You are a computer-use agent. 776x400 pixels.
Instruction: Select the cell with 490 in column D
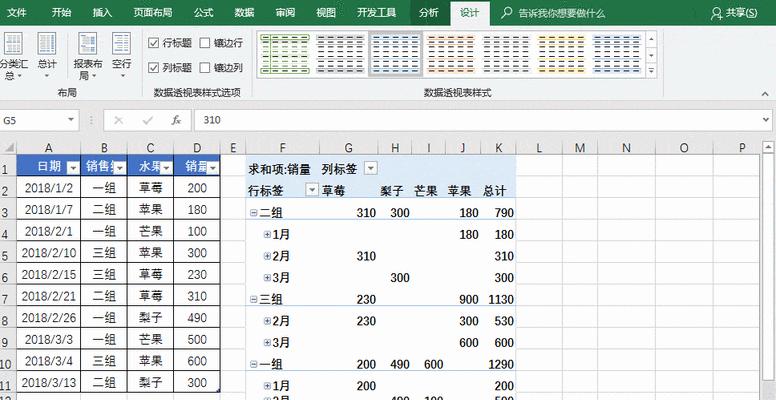point(197,318)
